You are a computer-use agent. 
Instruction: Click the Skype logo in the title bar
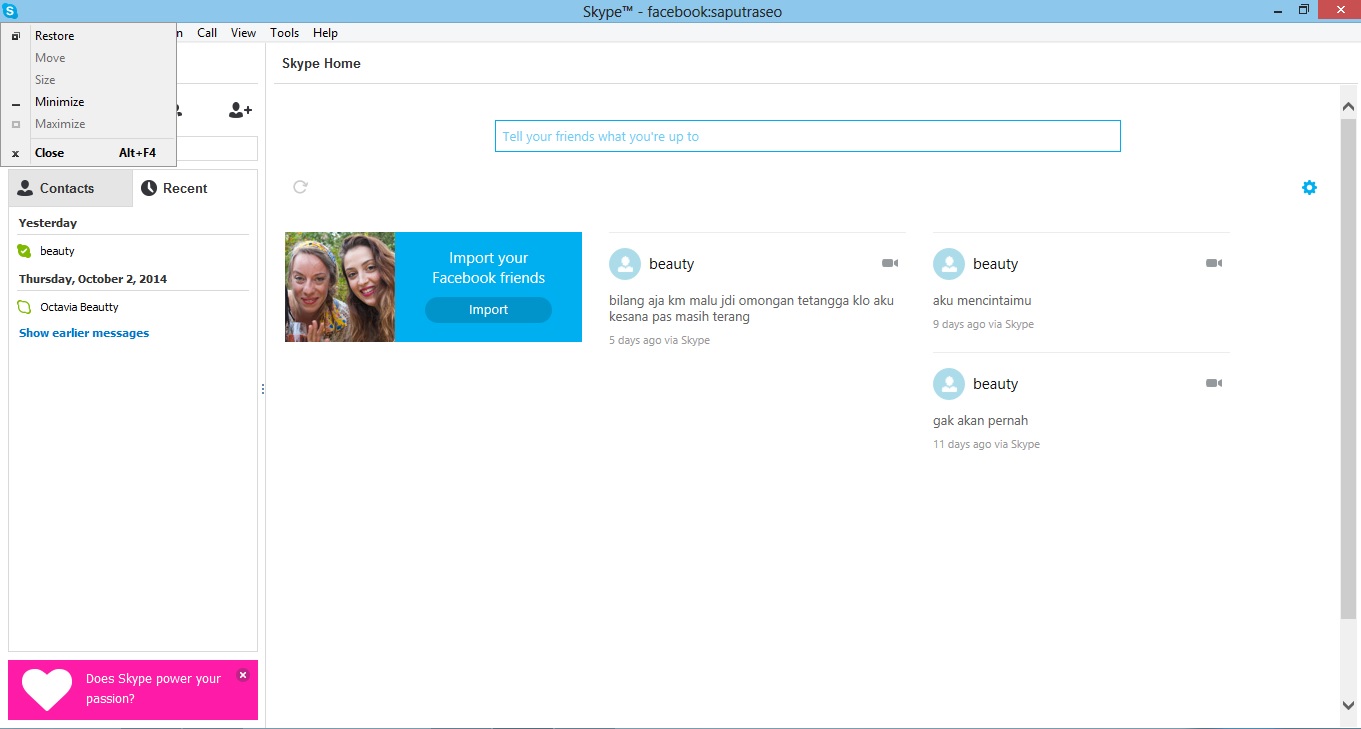click(11, 11)
